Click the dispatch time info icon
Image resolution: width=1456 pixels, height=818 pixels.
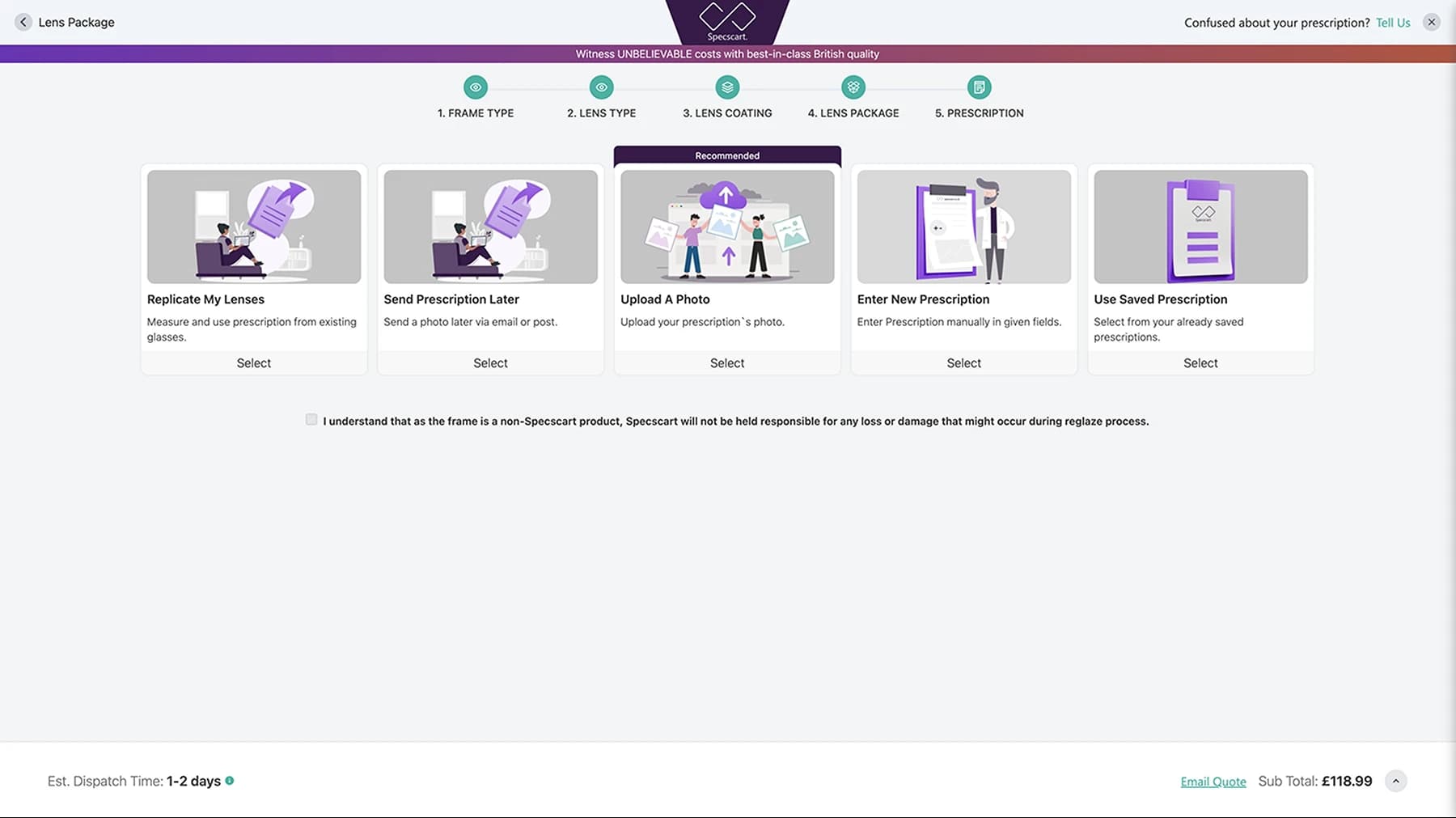tap(230, 781)
